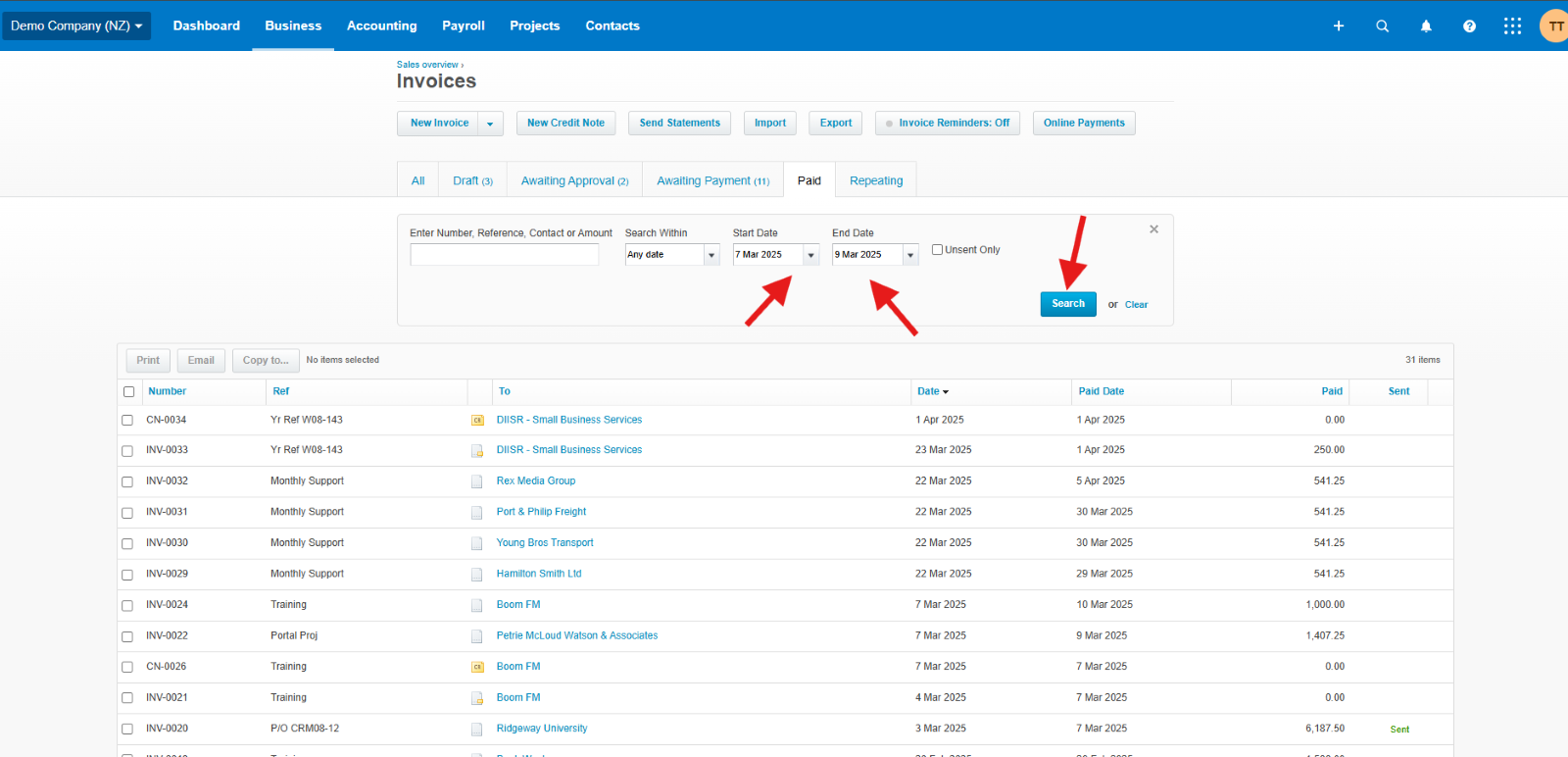Open the plus quick-create icon

click(1339, 25)
